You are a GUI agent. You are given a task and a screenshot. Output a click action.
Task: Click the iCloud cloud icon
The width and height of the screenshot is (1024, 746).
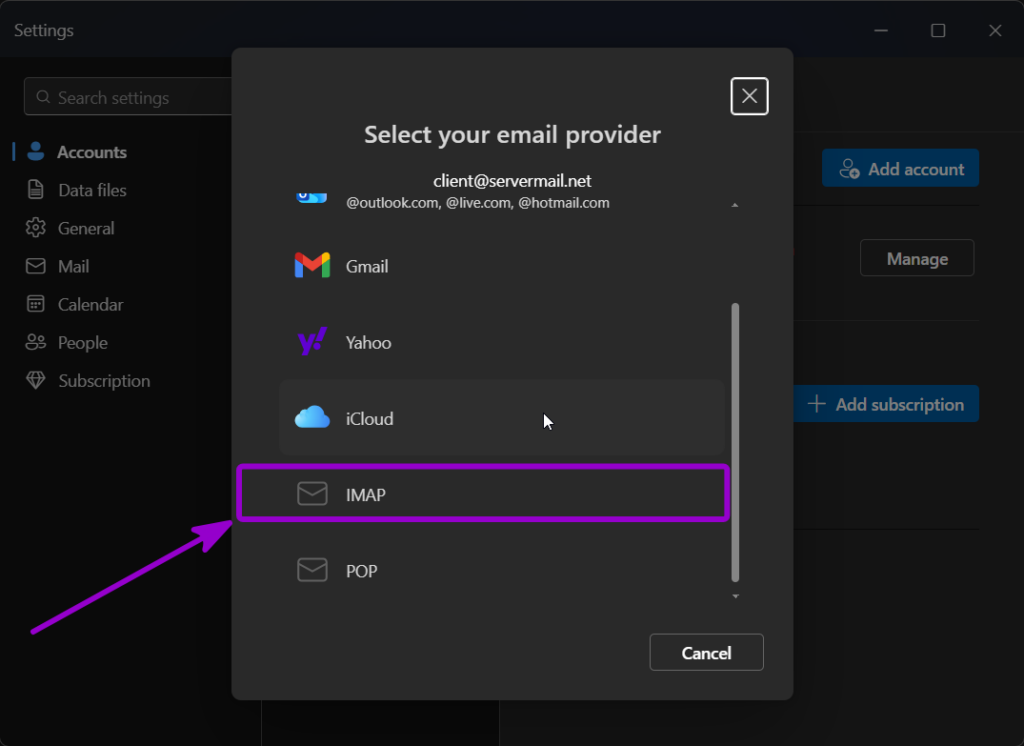(312, 417)
